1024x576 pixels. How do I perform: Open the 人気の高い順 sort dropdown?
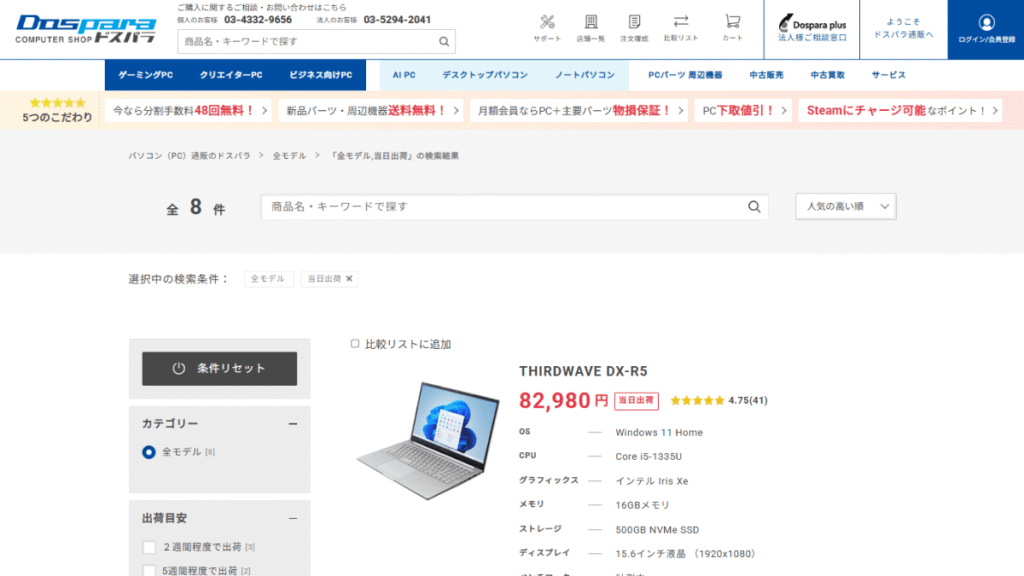(x=846, y=206)
